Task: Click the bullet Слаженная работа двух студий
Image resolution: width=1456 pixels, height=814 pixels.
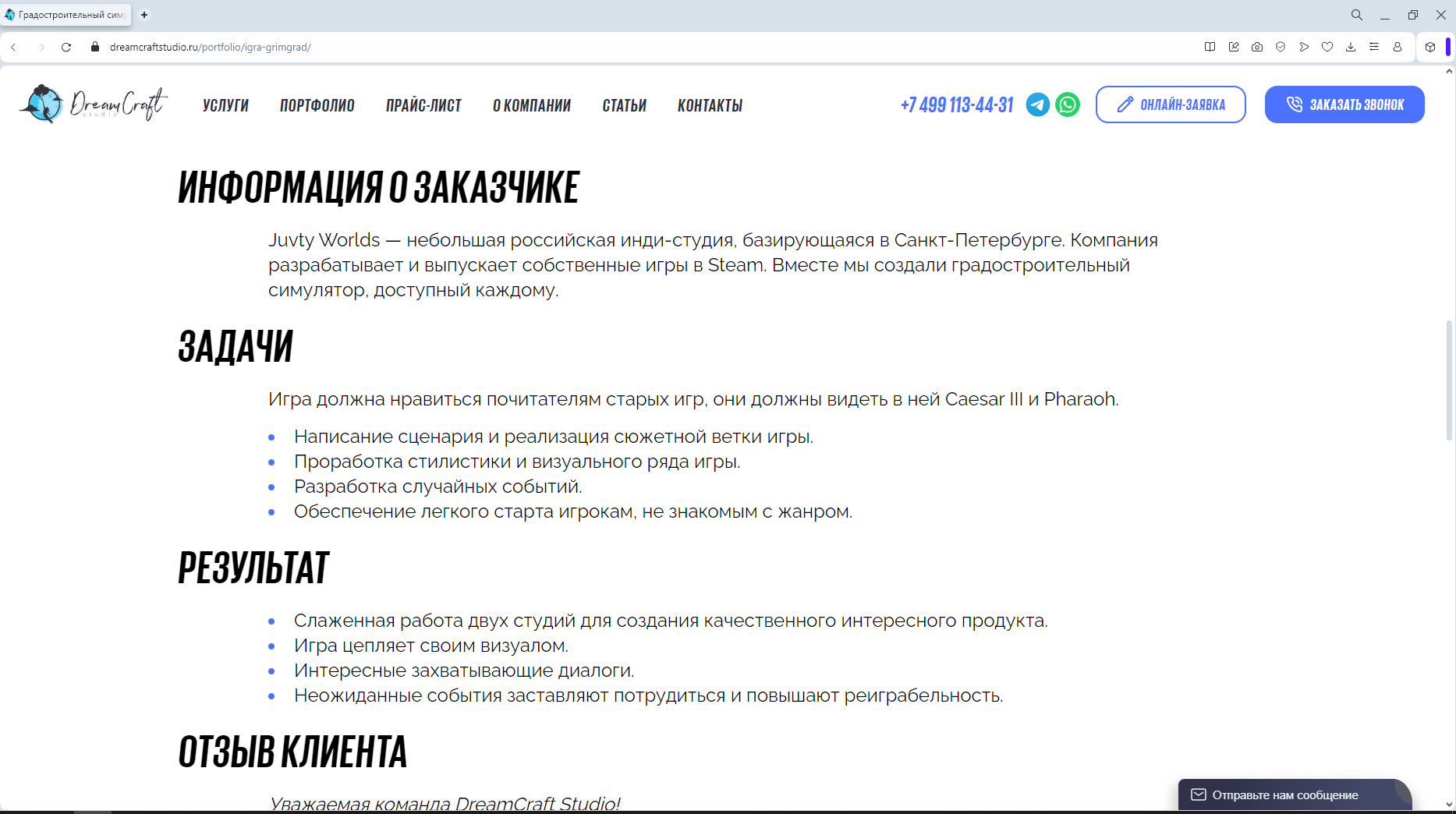Action: [671, 621]
